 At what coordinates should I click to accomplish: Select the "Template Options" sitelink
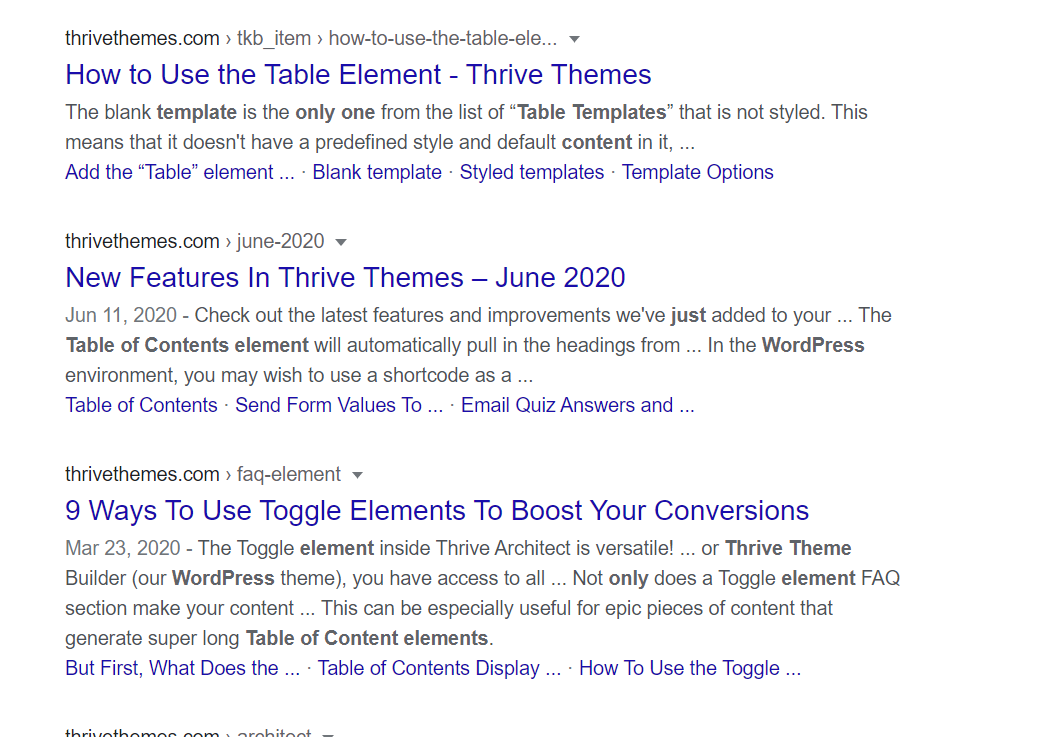(698, 172)
